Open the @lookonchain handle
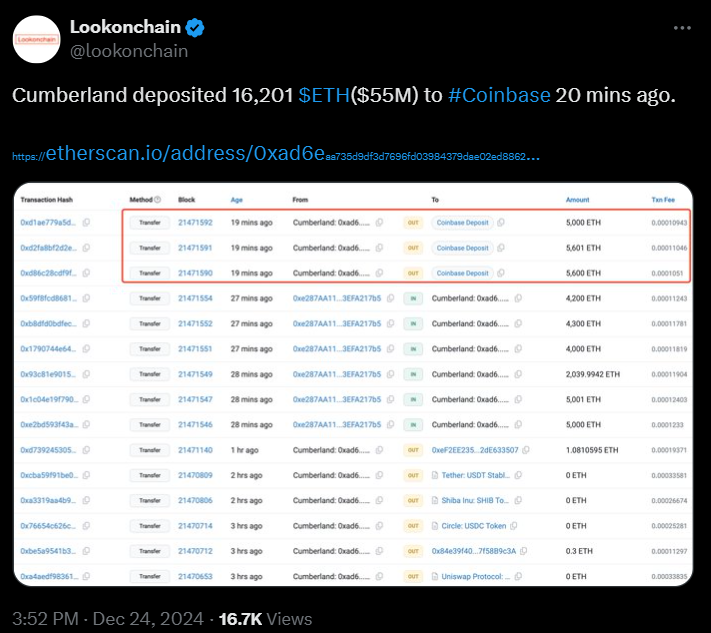Image resolution: width=711 pixels, height=633 pixels. 129,51
